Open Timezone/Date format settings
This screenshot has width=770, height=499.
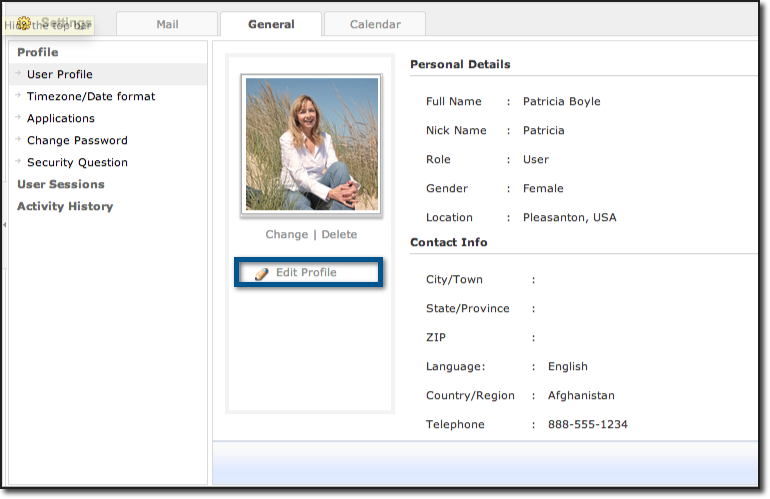pyautogui.click(x=91, y=96)
